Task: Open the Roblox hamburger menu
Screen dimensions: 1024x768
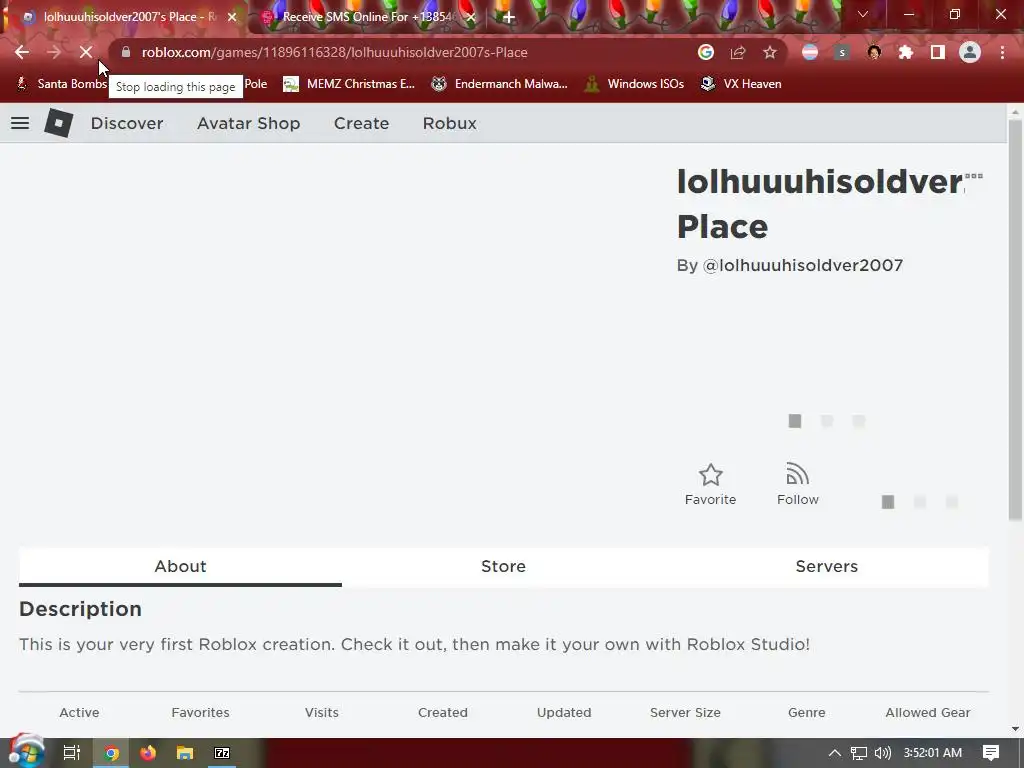Action: click(x=20, y=123)
